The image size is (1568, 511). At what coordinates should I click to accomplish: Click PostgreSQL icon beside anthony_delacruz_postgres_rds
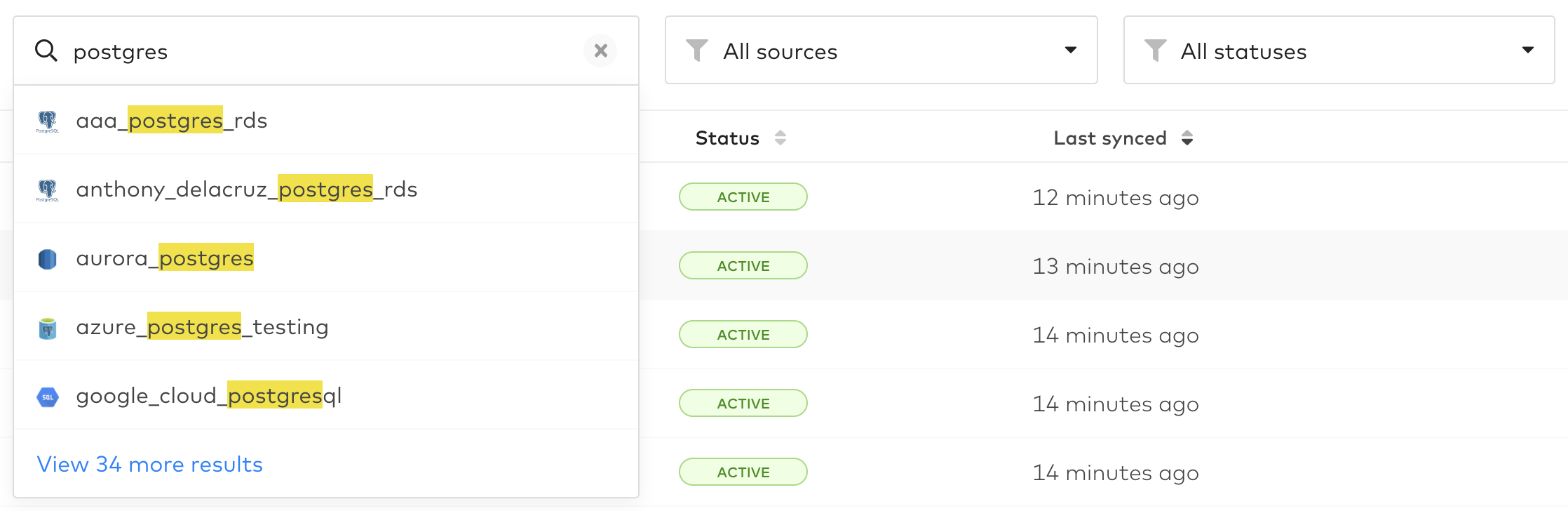(47, 190)
